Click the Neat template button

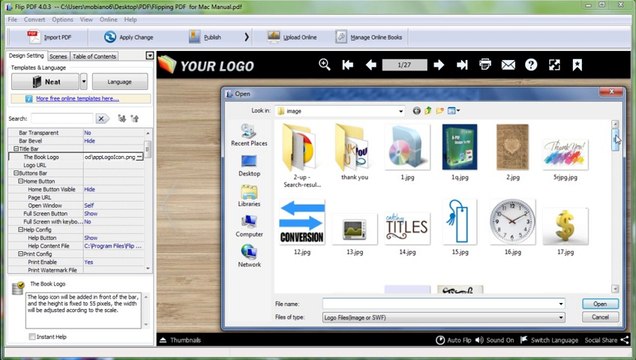click(x=45, y=81)
